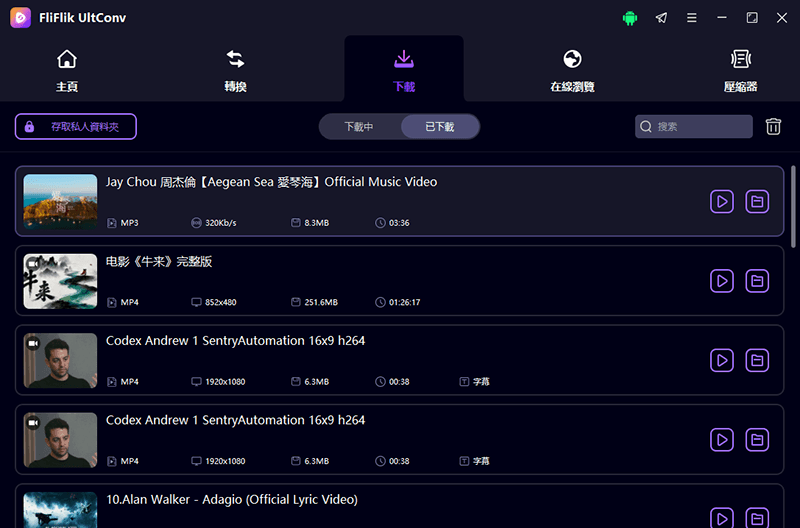Click title '10.Alan Walker - Adagio (Official Lyric Video)'
800x528 pixels.
(232, 499)
